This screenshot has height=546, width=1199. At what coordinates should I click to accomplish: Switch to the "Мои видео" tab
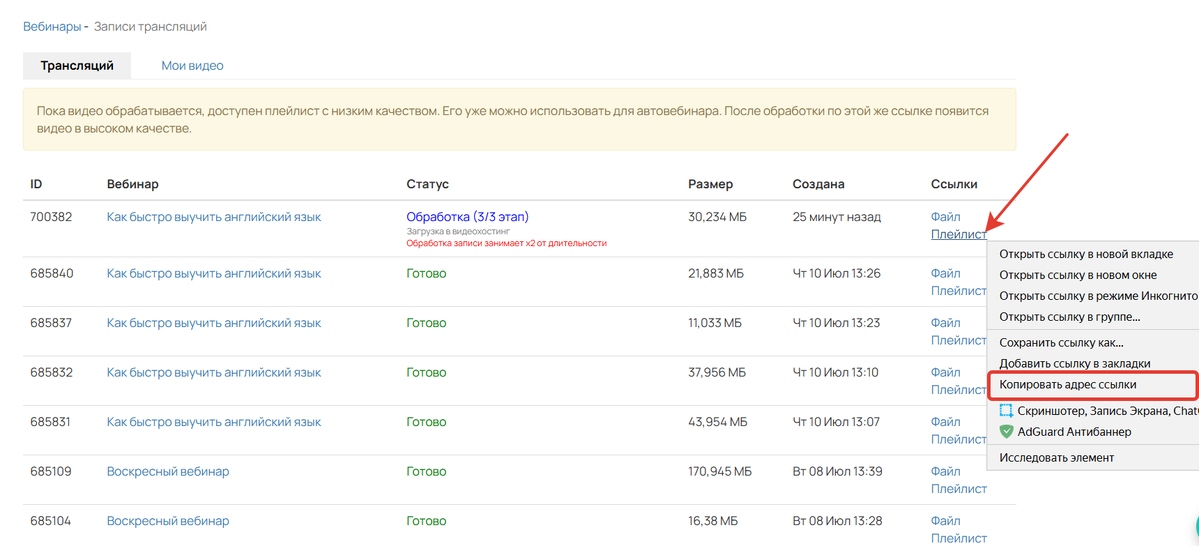192,66
